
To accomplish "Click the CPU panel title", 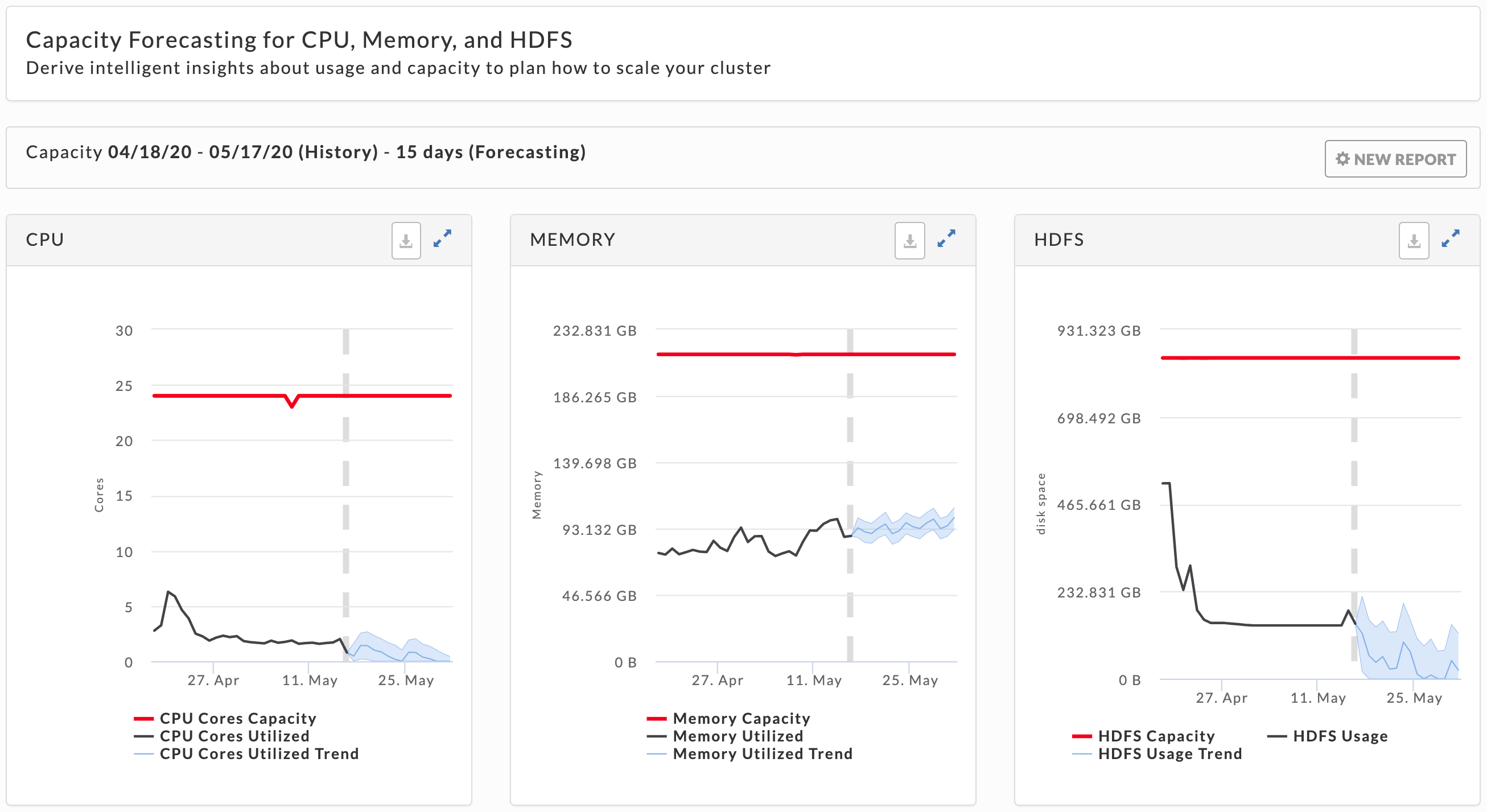I will [x=45, y=240].
